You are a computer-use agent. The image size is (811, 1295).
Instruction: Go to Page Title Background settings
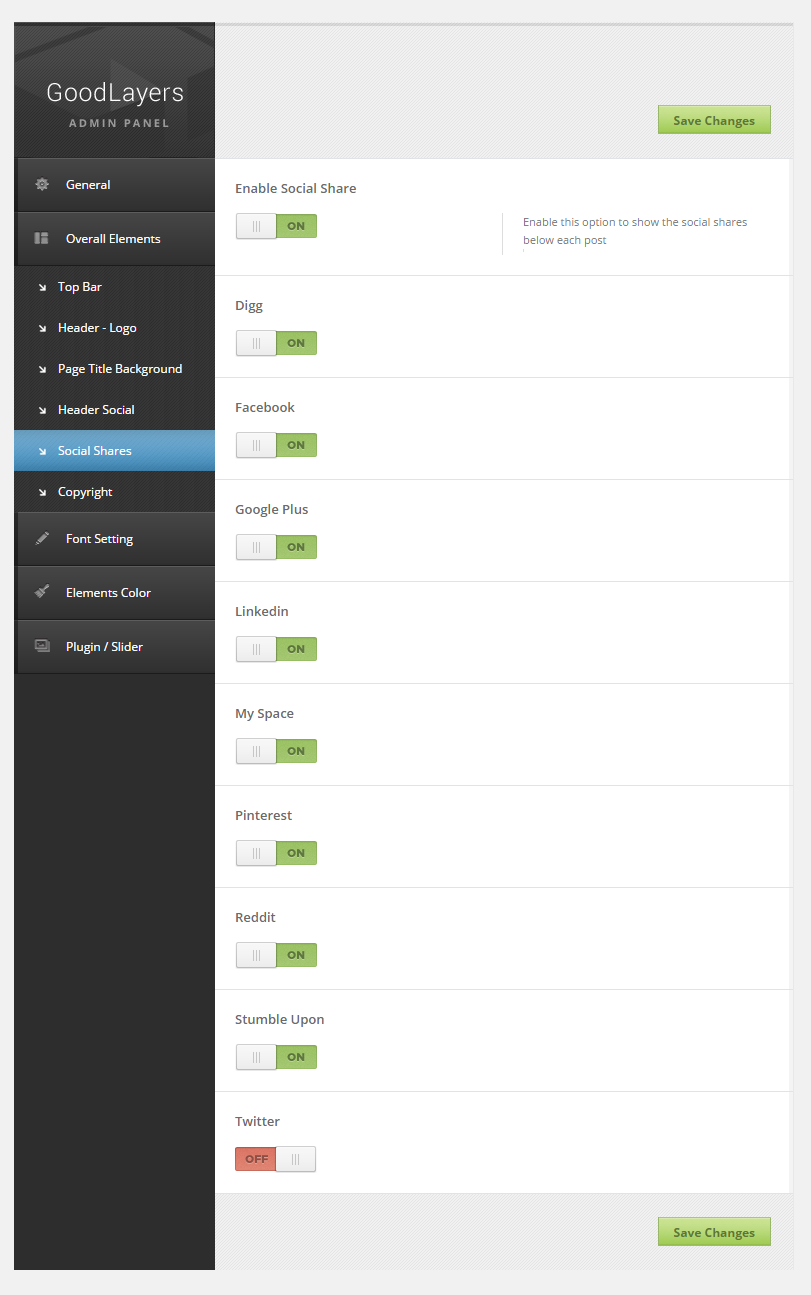tap(120, 369)
